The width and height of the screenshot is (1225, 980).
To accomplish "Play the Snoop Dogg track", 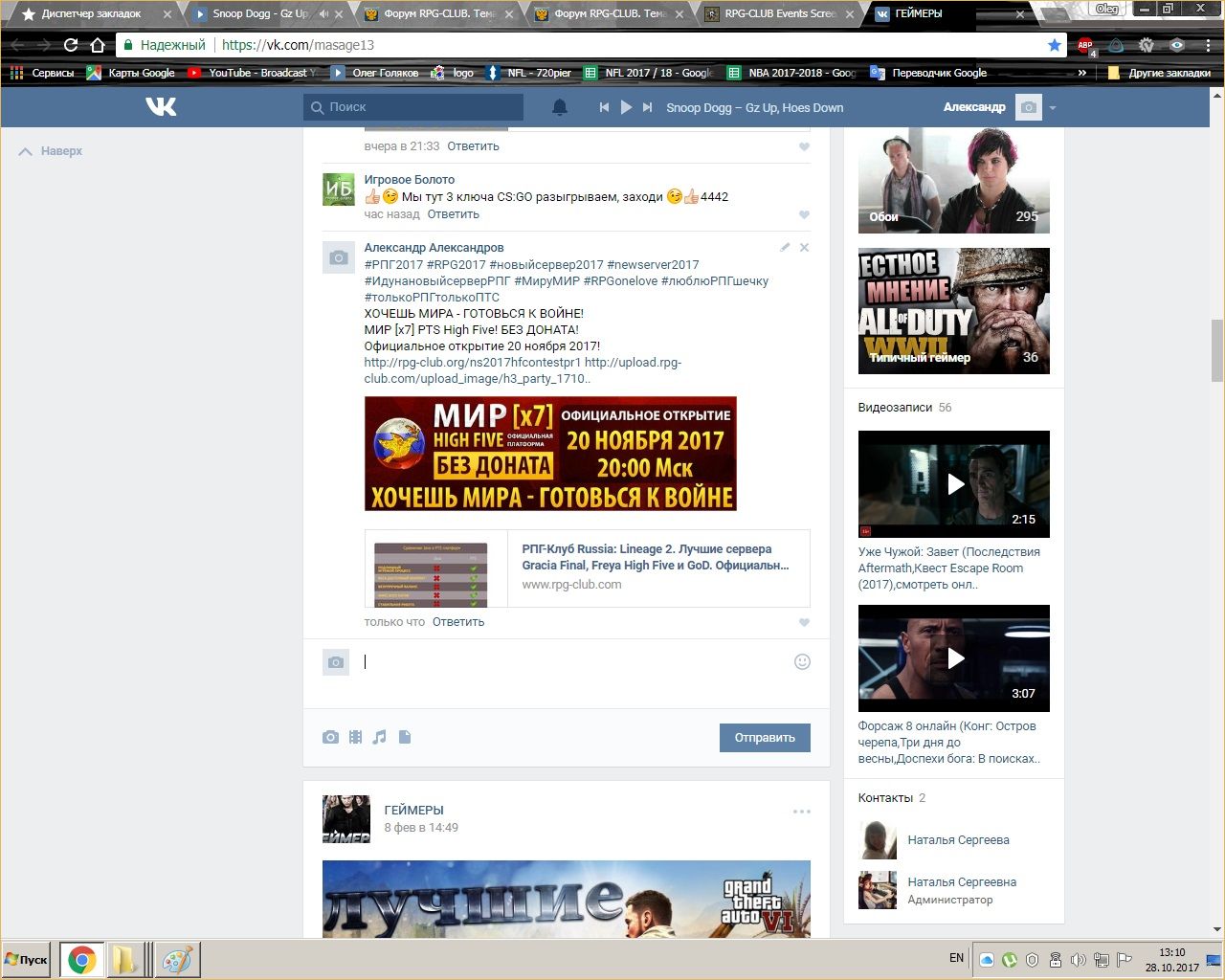I will [x=626, y=107].
